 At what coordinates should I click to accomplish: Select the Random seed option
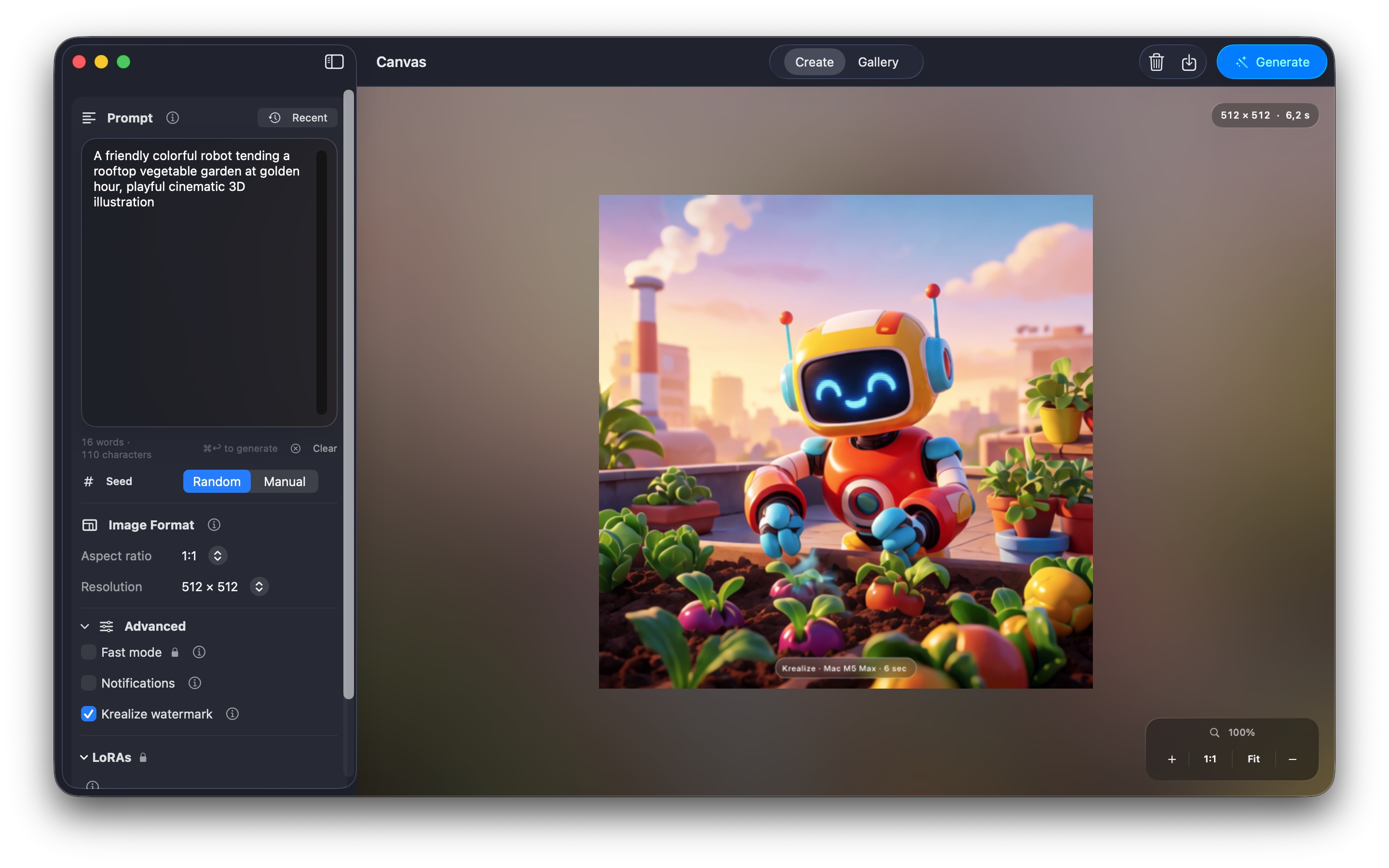(217, 482)
